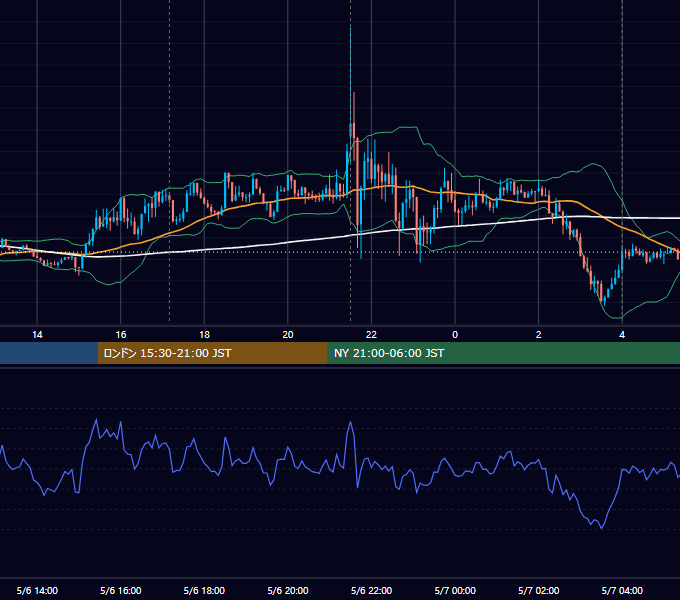Click the 14 hour axis label
This screenshot has height=600, width=680.
pos(37,335)
